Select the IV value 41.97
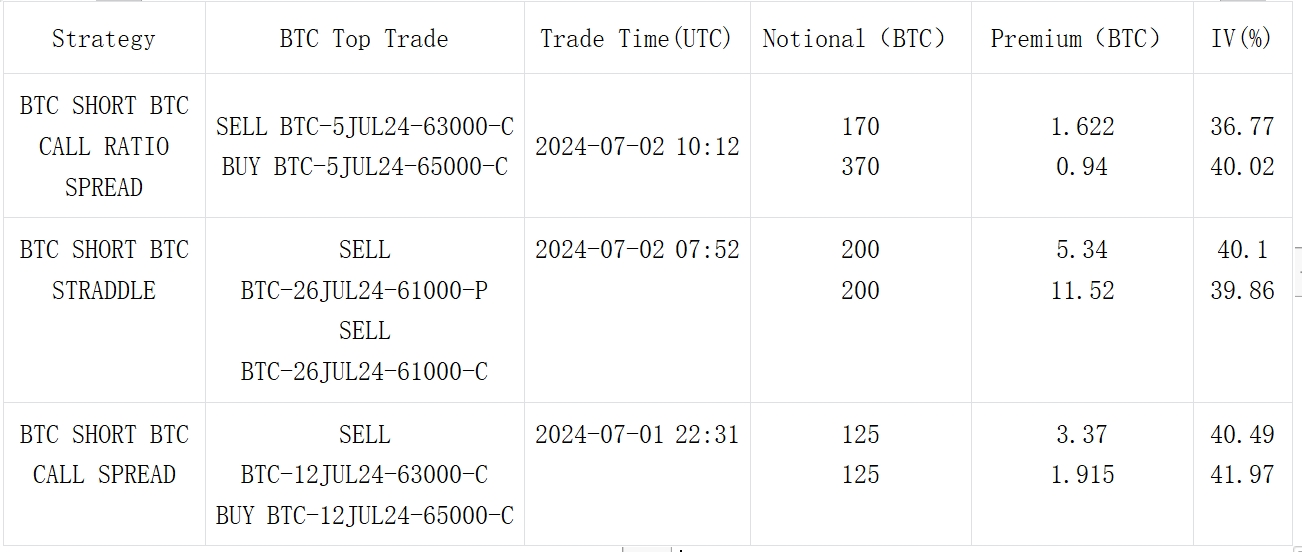 pyautogui.click(x=1242, y=474)
